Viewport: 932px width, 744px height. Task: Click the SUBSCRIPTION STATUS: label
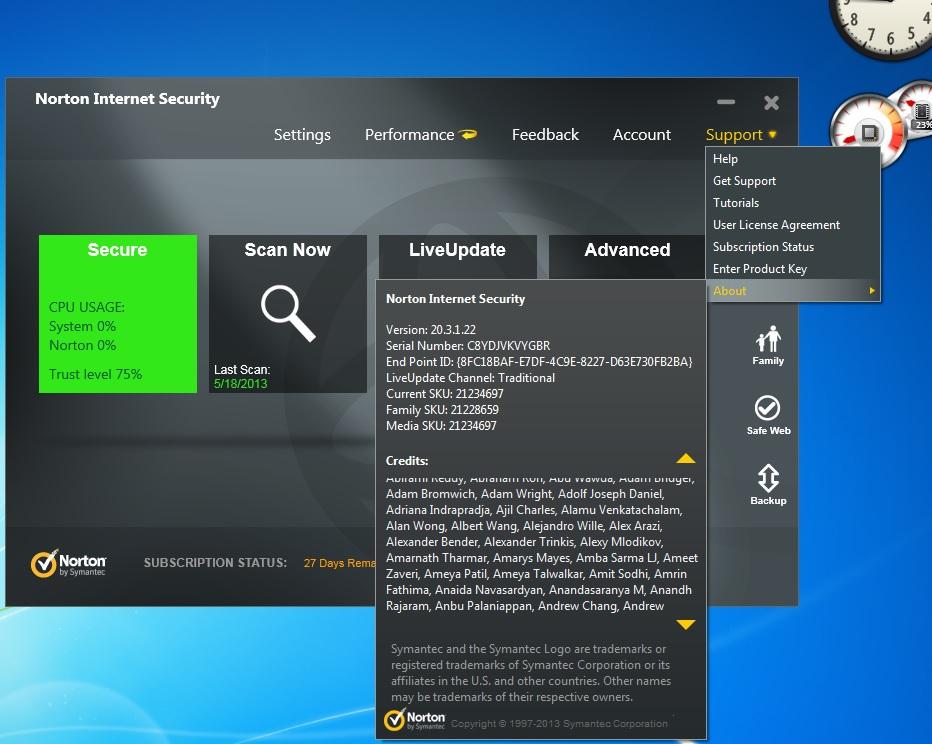[x=215, y=563]
